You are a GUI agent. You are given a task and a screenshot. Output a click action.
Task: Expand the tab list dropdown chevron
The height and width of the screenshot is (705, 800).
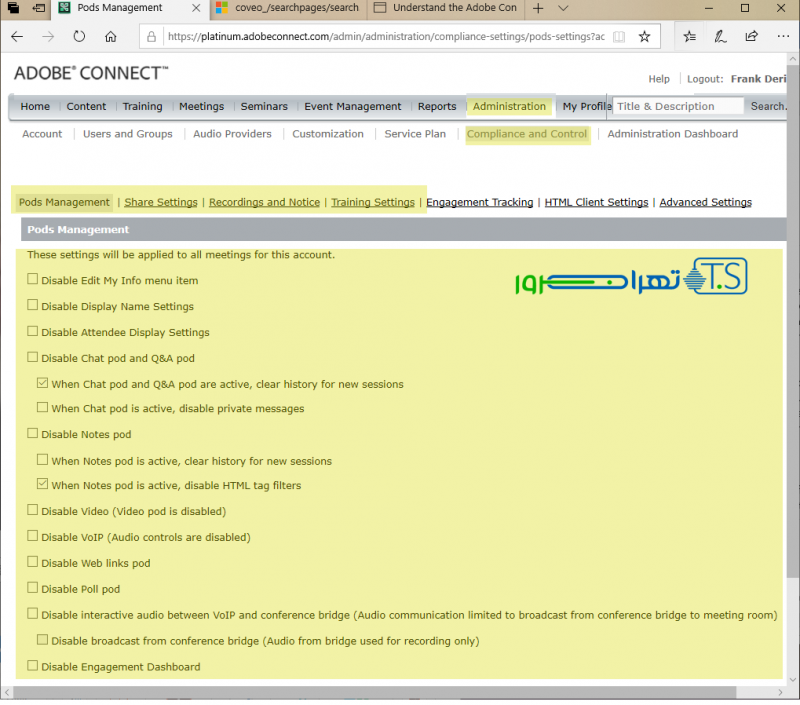point(563,8)
